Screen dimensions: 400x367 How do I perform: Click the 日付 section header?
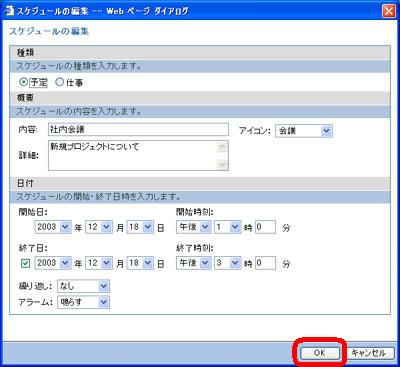pyautogui.click(x=200, y=183)
